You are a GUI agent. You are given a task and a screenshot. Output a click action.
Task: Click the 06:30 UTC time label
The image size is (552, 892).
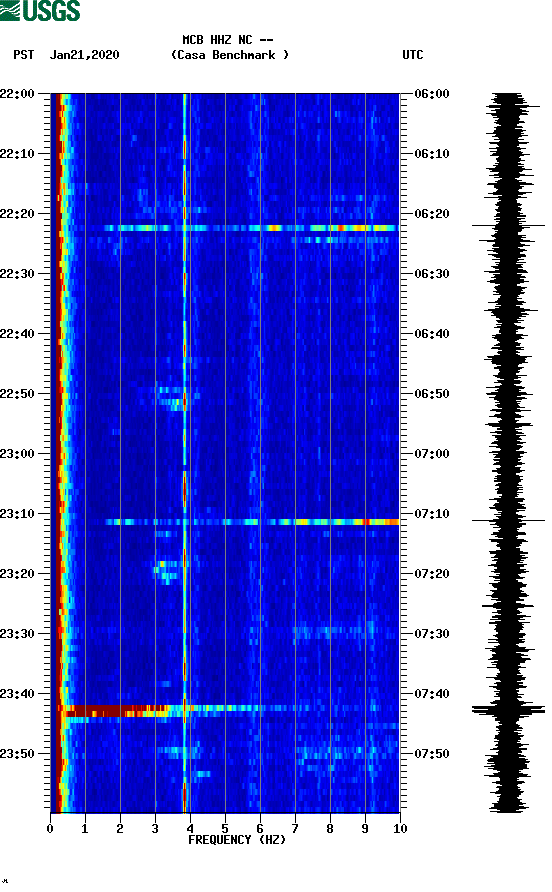point(432,274)
